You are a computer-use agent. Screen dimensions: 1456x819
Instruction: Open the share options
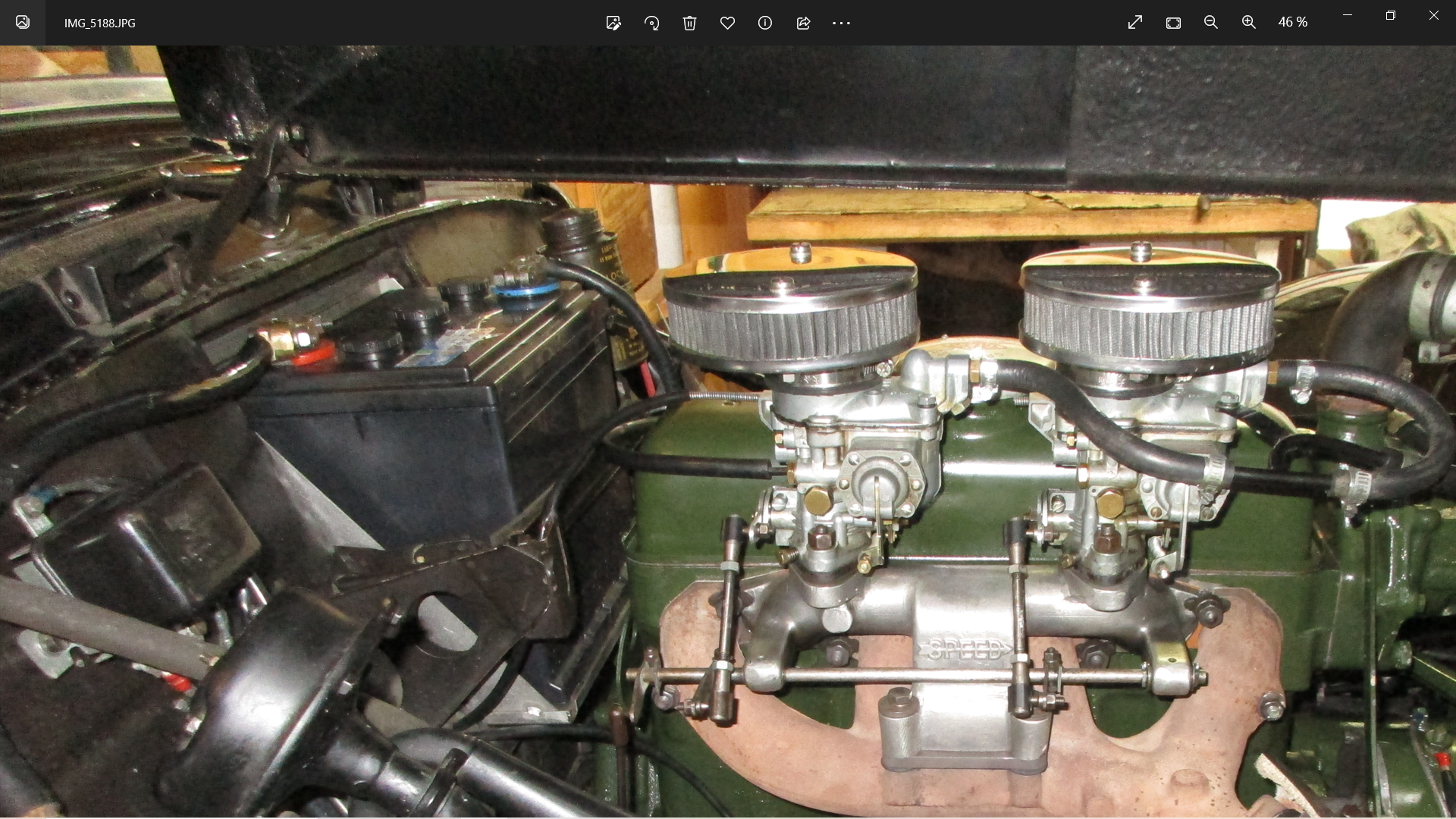[x=803, y=23]
